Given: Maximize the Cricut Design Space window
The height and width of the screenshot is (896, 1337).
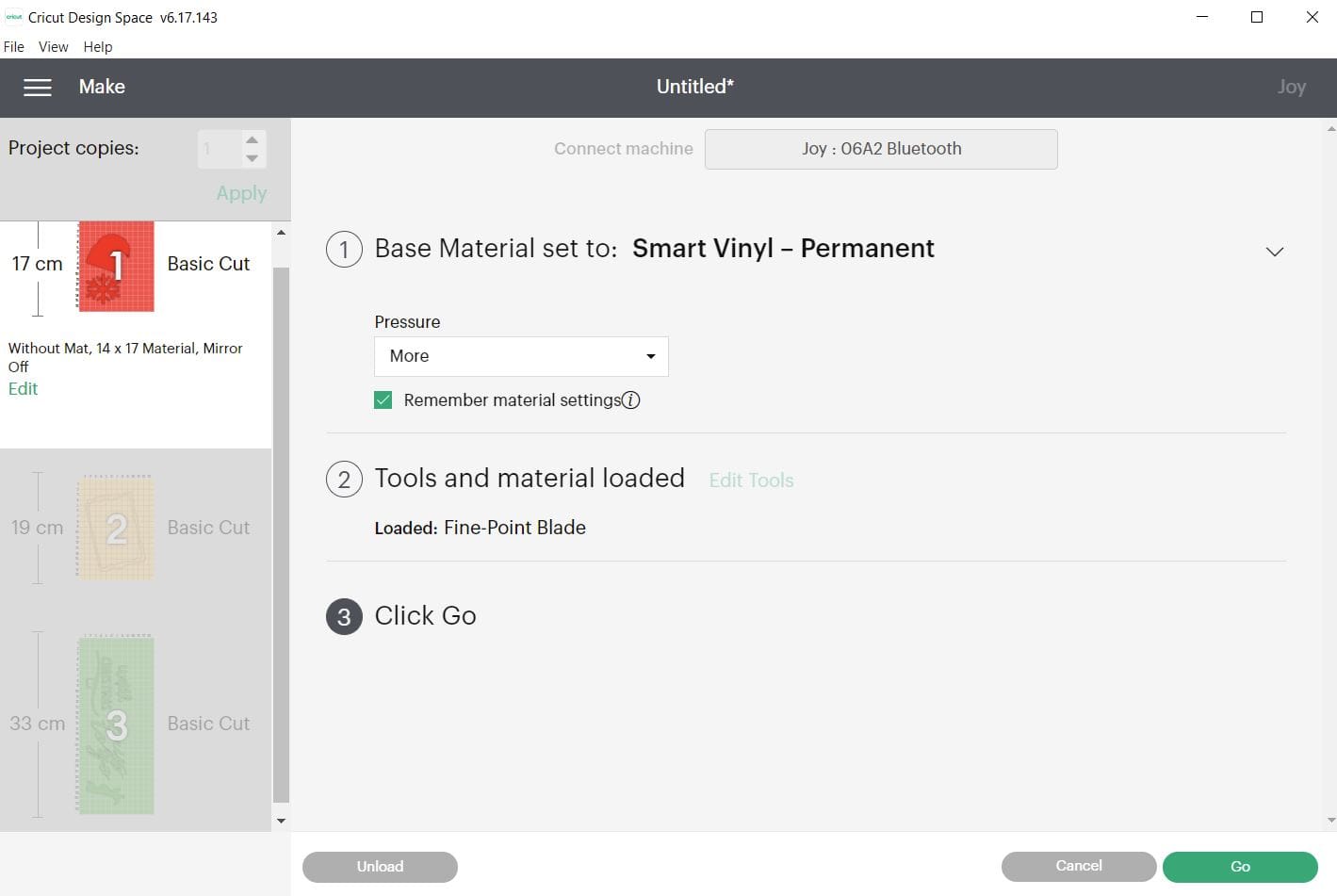Looking at the screenshot, I should (1257, 17).
